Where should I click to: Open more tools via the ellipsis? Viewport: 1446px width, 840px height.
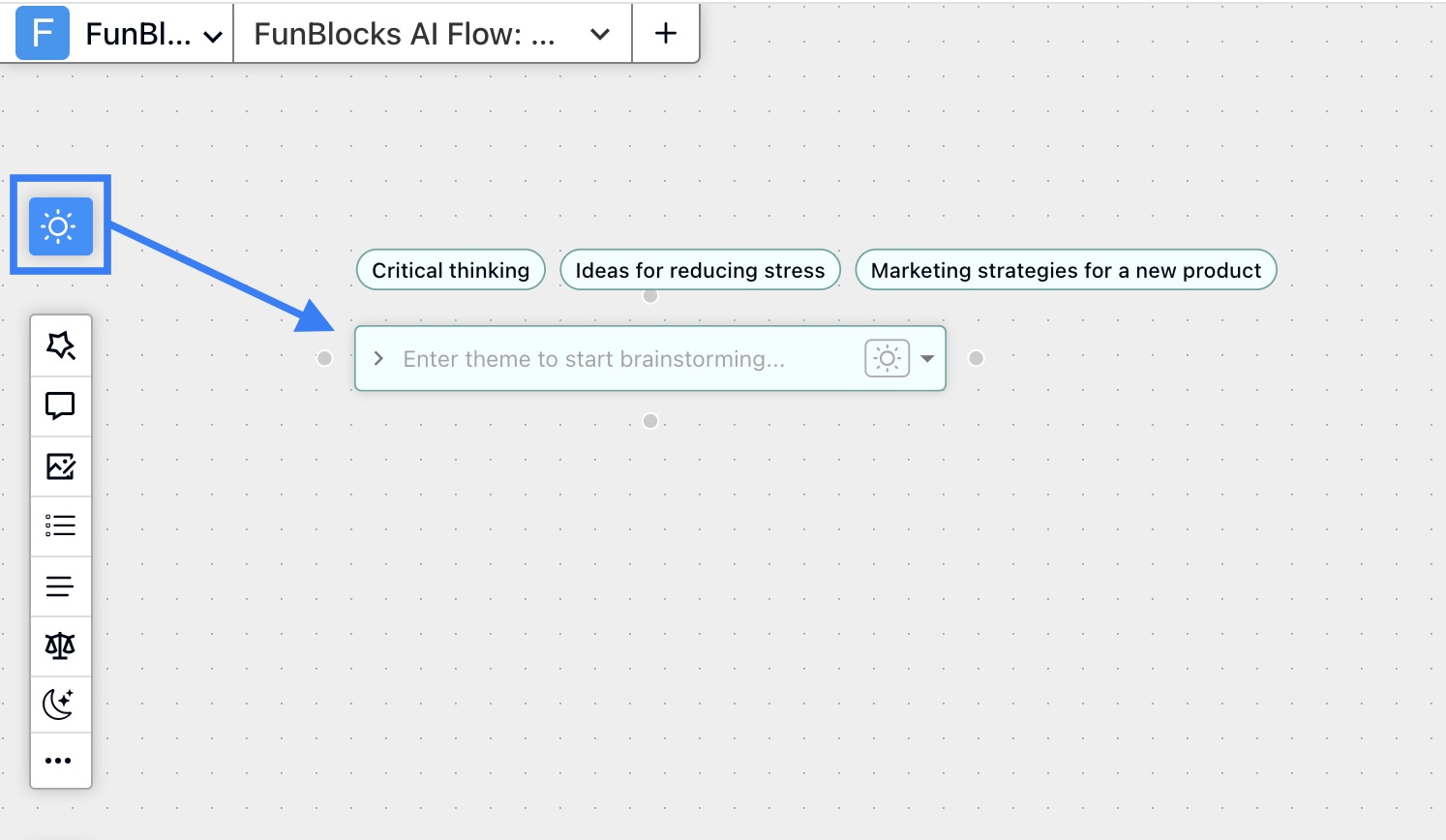click(60, 760)
